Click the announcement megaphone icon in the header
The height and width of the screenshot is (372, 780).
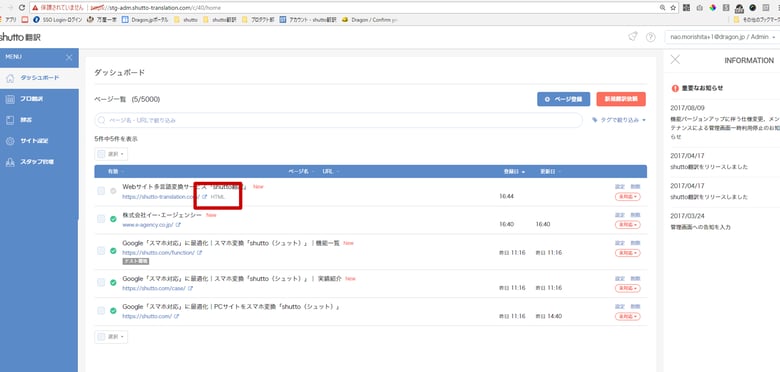[x=633, y=37]
